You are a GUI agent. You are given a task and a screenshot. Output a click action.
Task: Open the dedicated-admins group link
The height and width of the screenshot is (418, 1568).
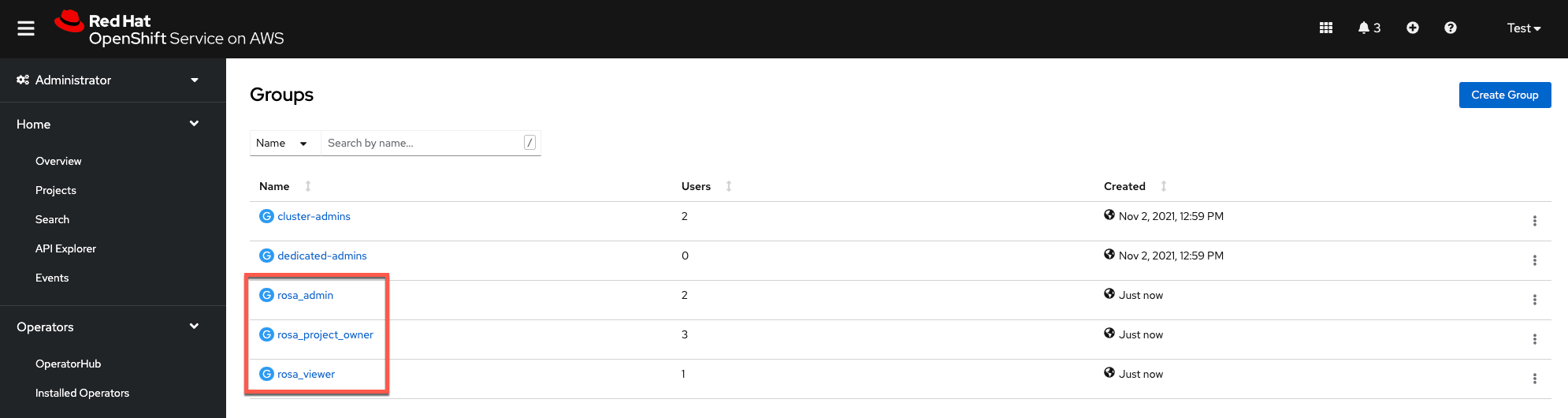tap(322, 256)
